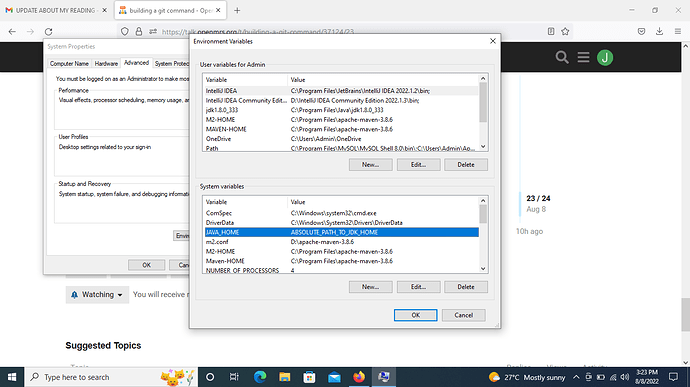Click the forum search magnifier icon
Viewport: 690px width, 387px height.
click(x=562, y=57)
